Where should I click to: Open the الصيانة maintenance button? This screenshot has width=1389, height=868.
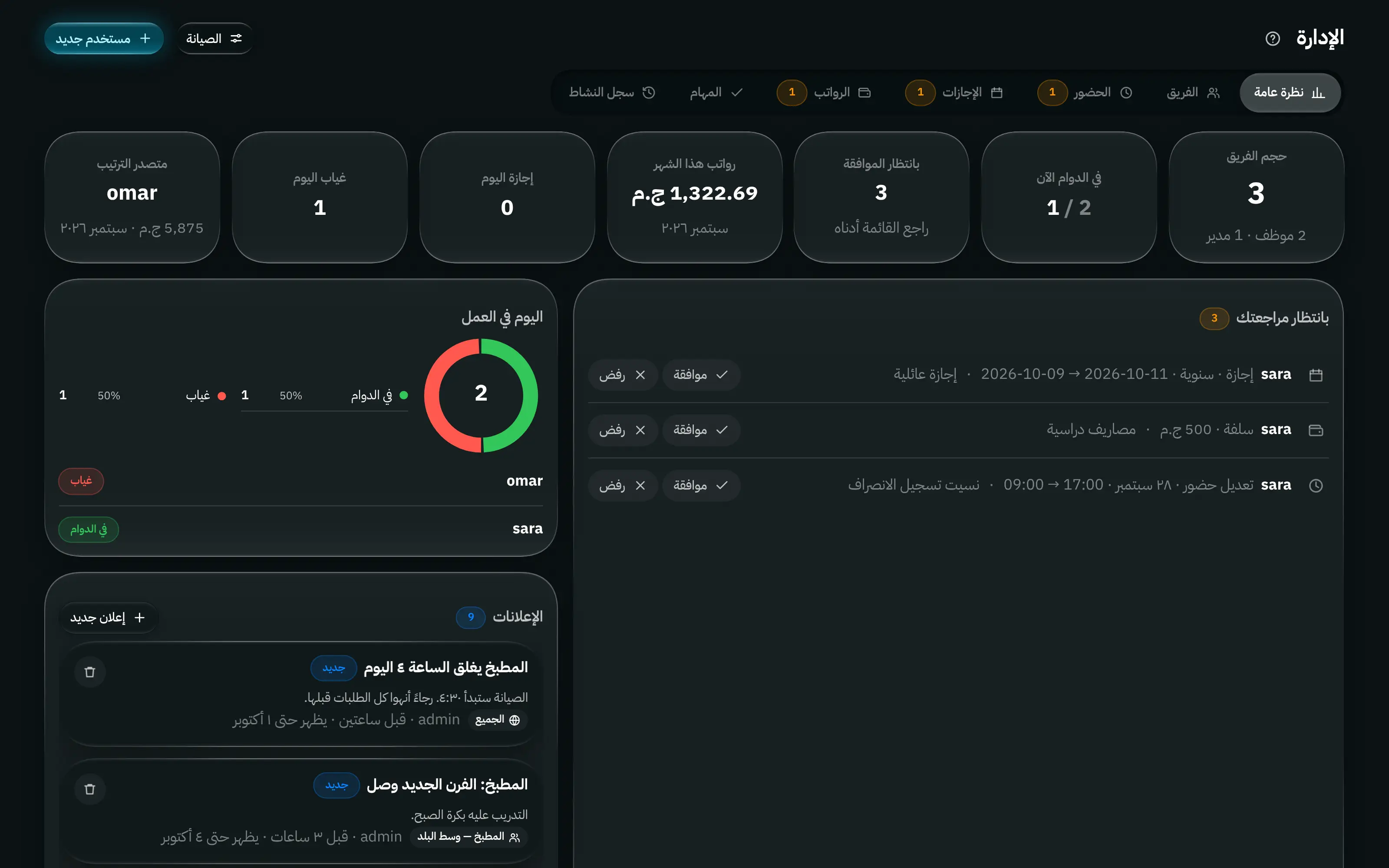pyautogui.click(x=214, y=39)
